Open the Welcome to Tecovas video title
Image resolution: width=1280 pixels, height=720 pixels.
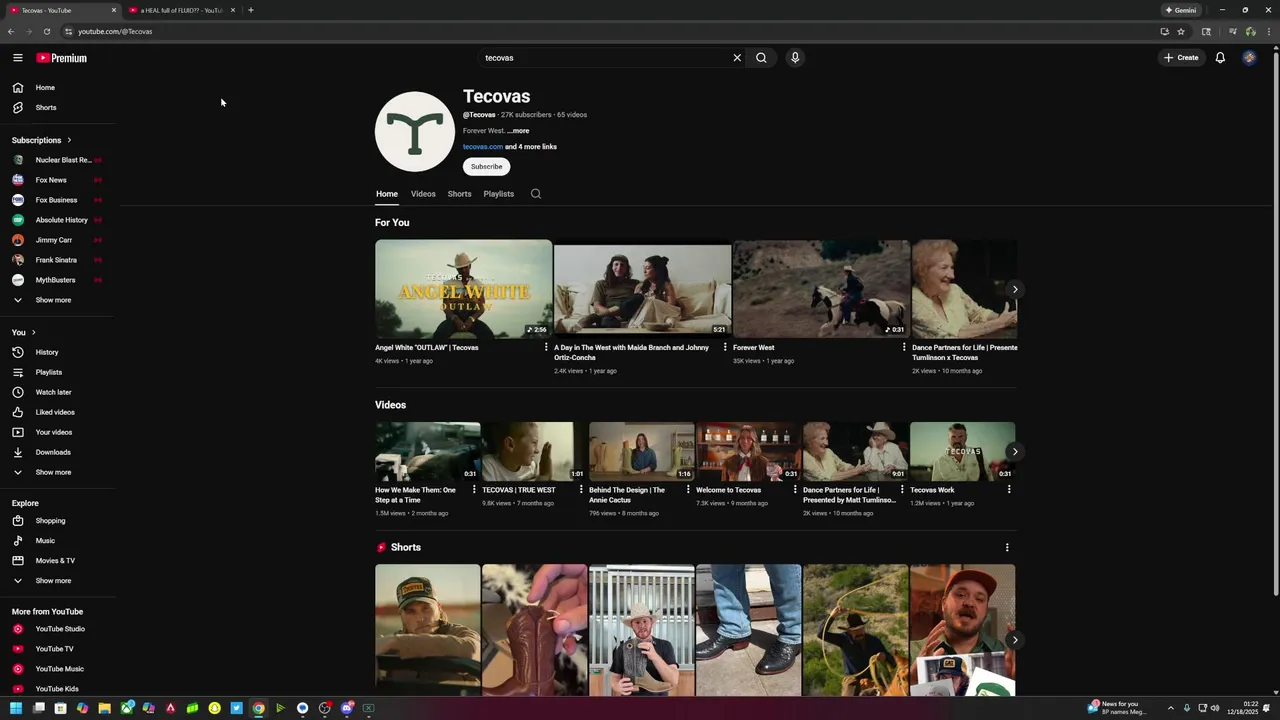728,490
